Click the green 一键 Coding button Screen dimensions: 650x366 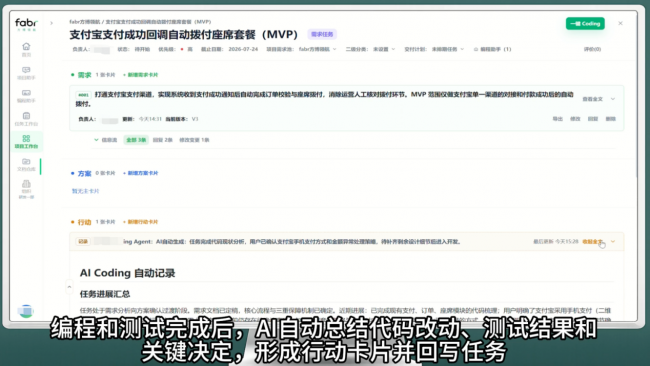(x=585, y=24)
